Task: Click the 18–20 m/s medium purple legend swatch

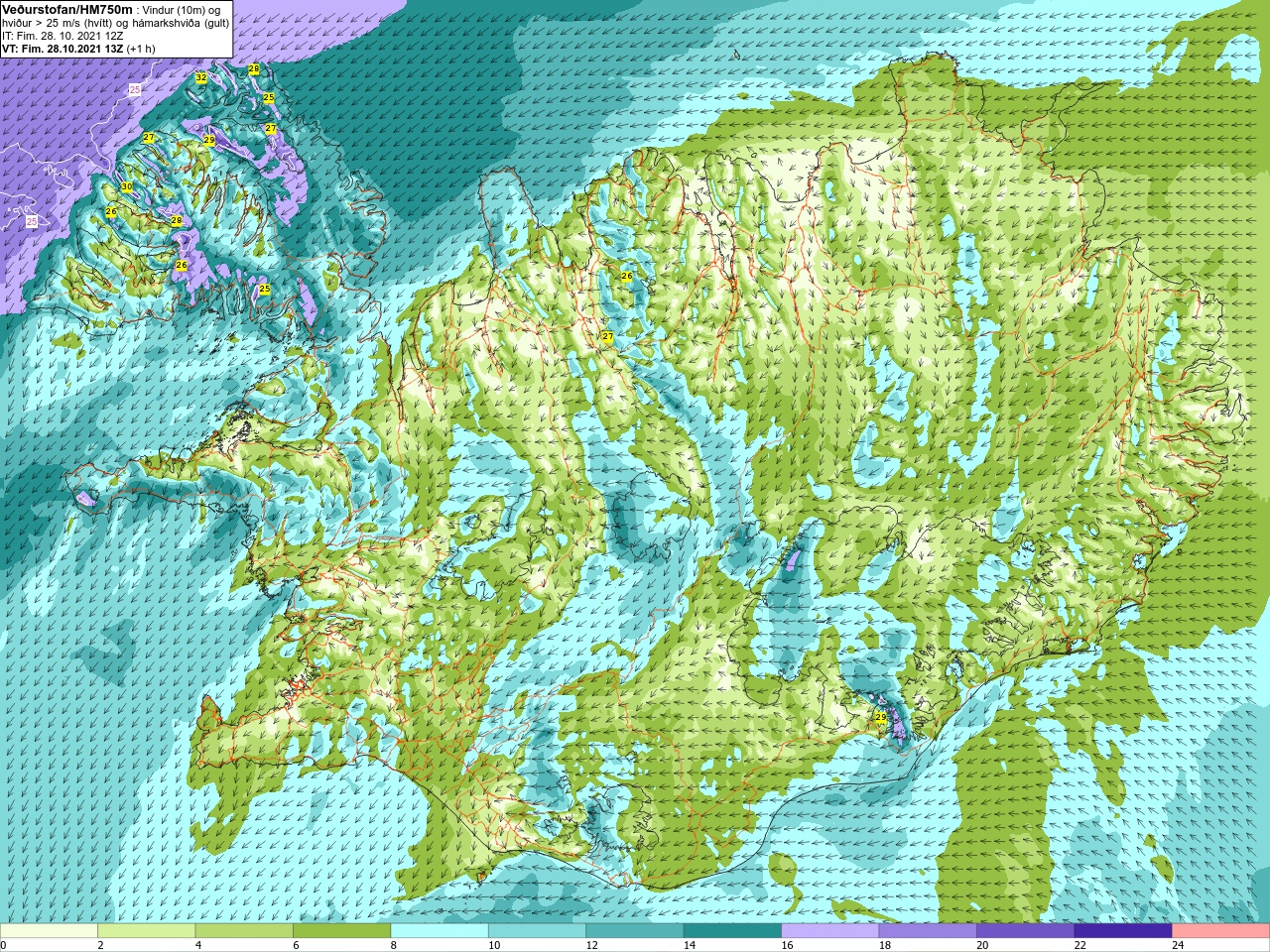Action: point(928,931)
